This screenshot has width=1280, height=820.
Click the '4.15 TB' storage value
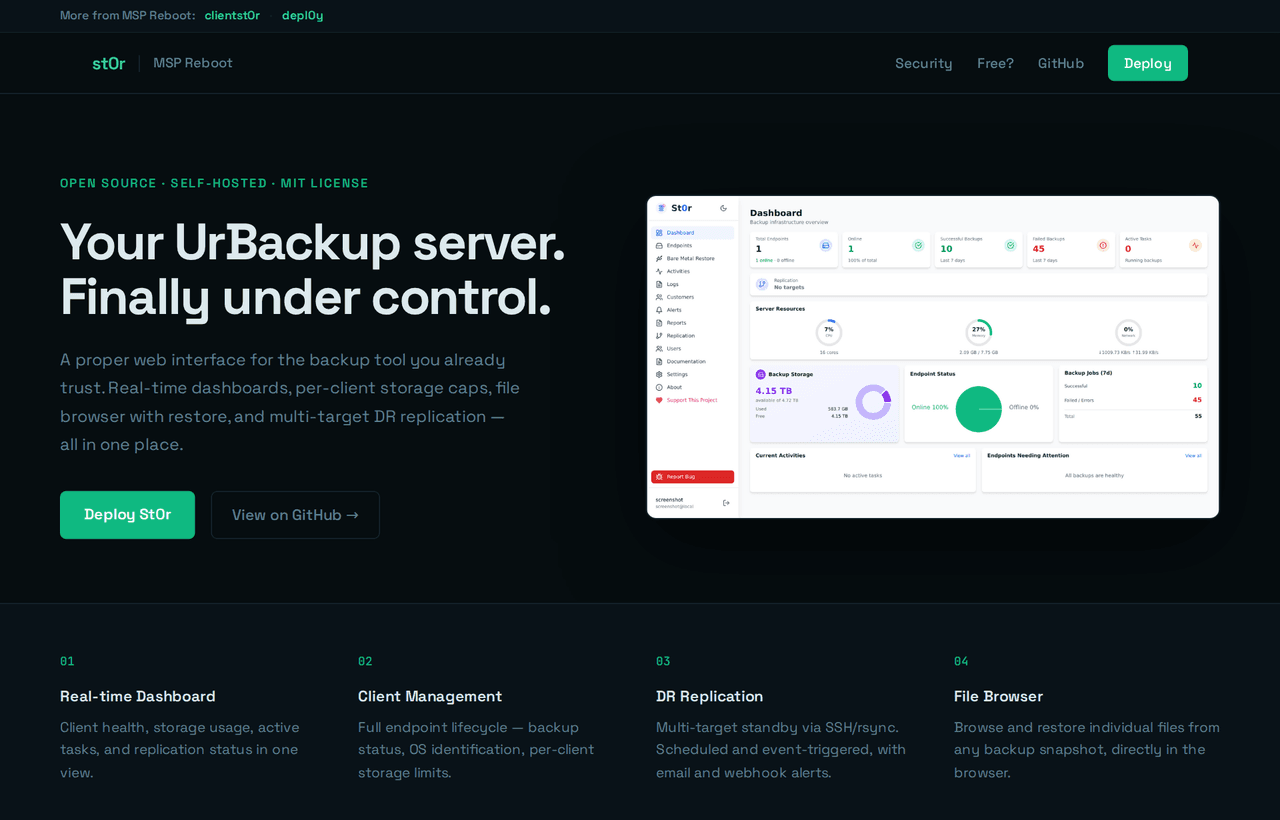pyautogui.click(x=774, y=391)
